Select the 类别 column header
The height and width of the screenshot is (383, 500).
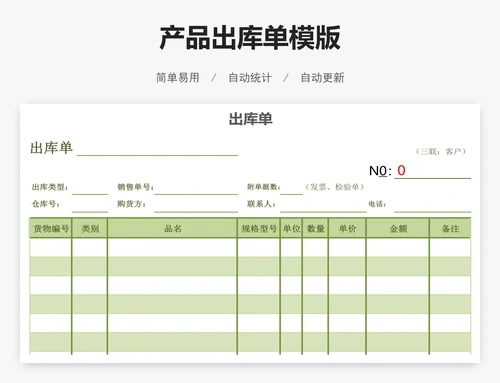tap(90, 228)
